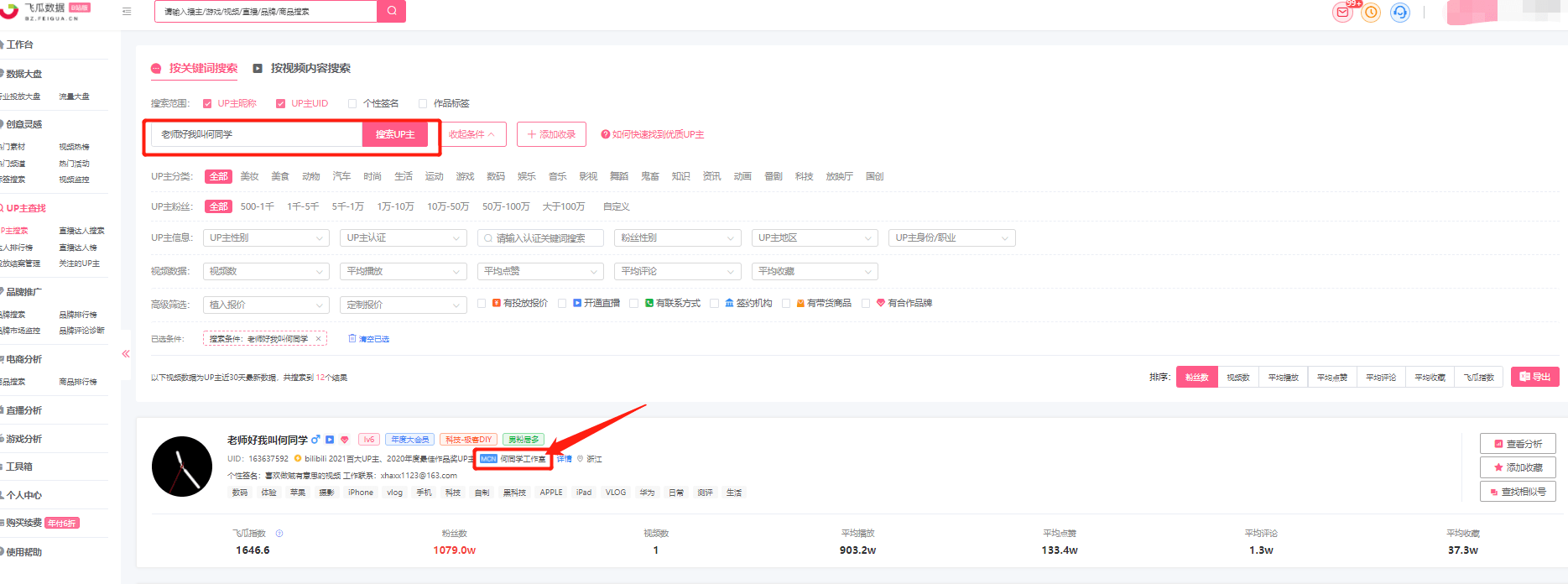The width and height of the screenshot is (1568, 584).
Task: Open the UP主地区 dropdown
Action: (815, 238)
